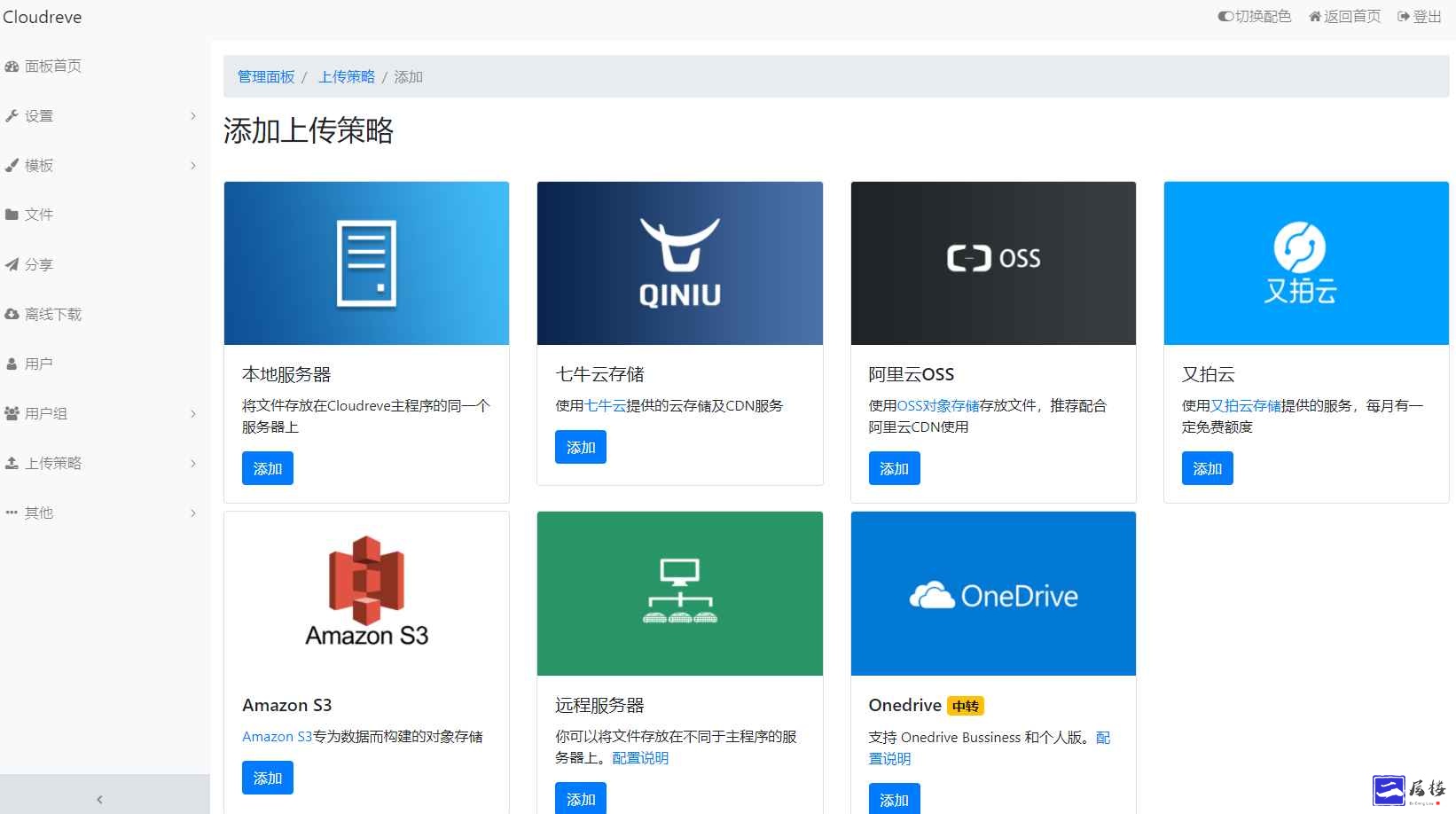Click the wrench icon beside 设置
The image size is (1456, 814).
12,116
